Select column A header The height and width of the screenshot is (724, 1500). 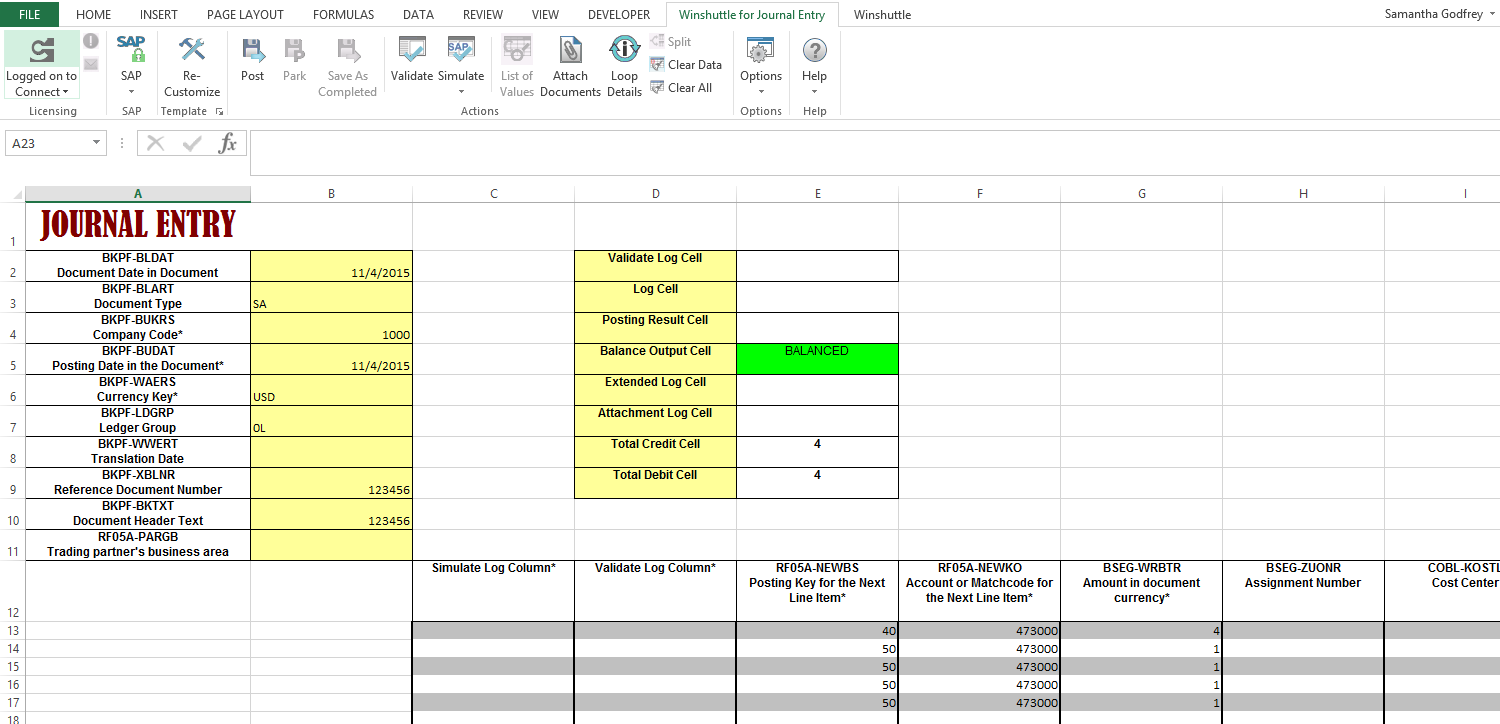click(x=138, y=194)
